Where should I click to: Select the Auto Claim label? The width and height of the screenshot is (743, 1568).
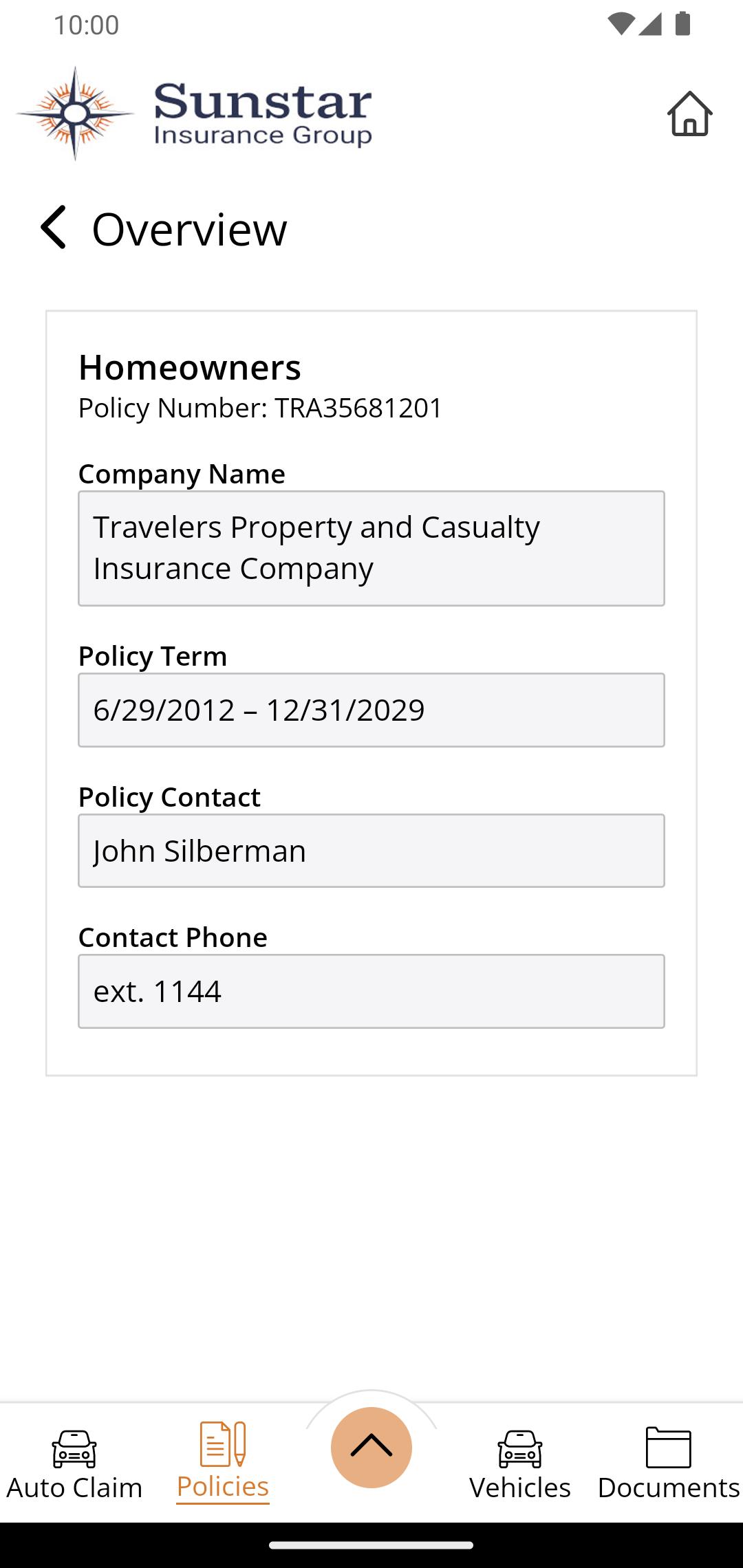point(74,1488)
